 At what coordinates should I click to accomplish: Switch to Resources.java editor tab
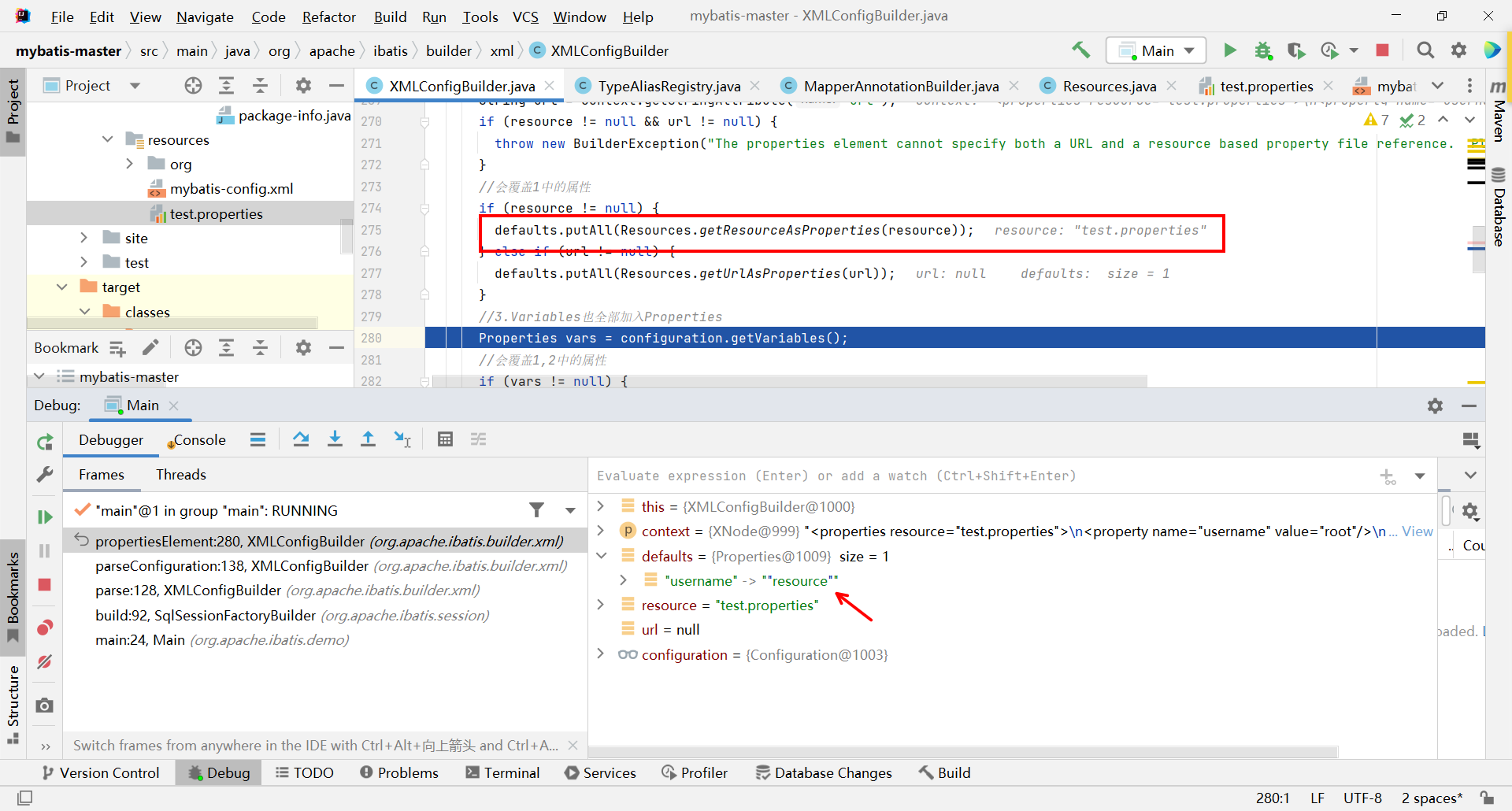coord(1110,86)
